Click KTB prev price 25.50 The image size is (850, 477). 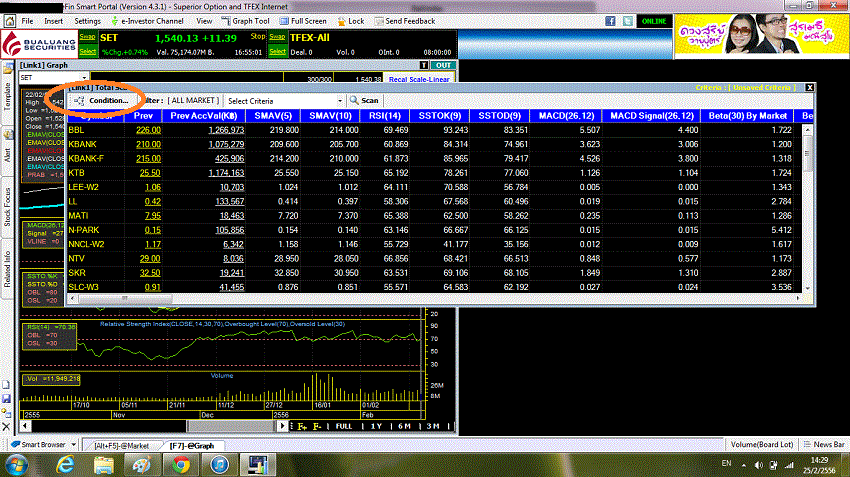click(150, 173)
